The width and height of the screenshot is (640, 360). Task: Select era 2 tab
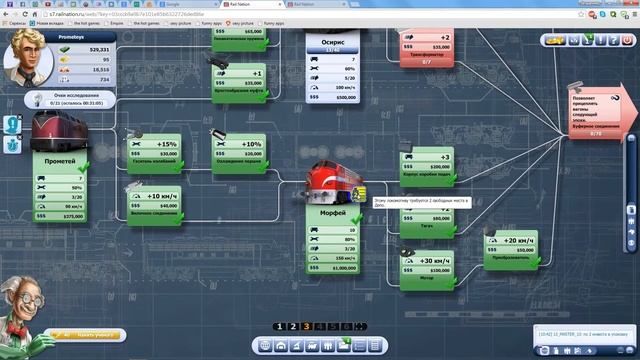(293, 327)
